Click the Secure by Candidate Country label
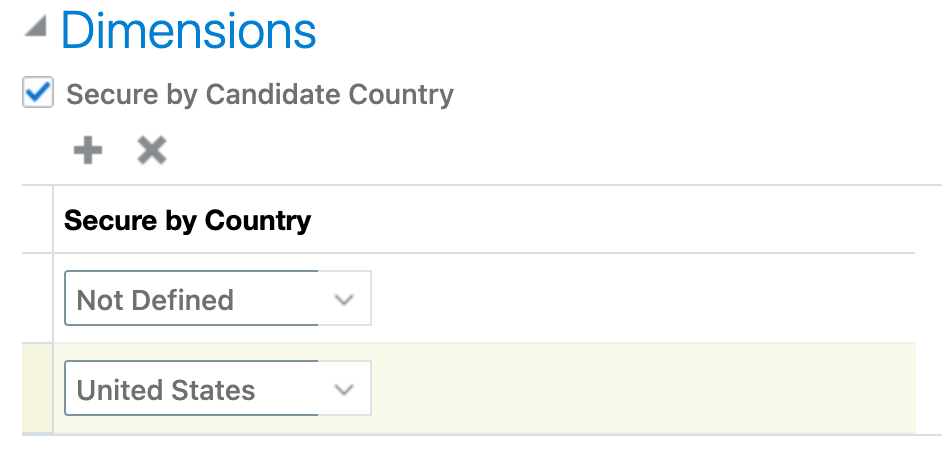The width and height of the screenshot is (942, 452). coord(259,95)
